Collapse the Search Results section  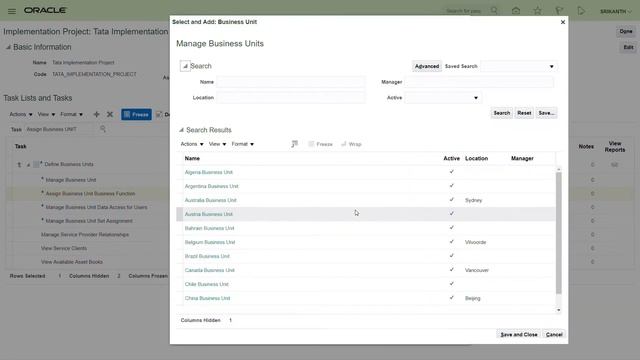(181, 130)
